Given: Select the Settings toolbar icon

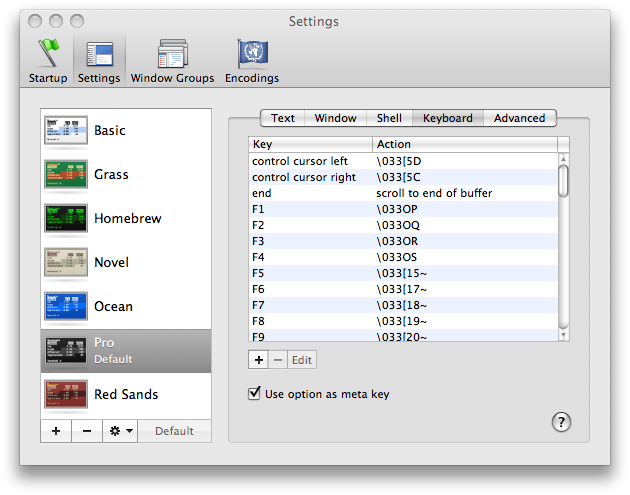Looking at the screenshot, I should pos(99,61).
